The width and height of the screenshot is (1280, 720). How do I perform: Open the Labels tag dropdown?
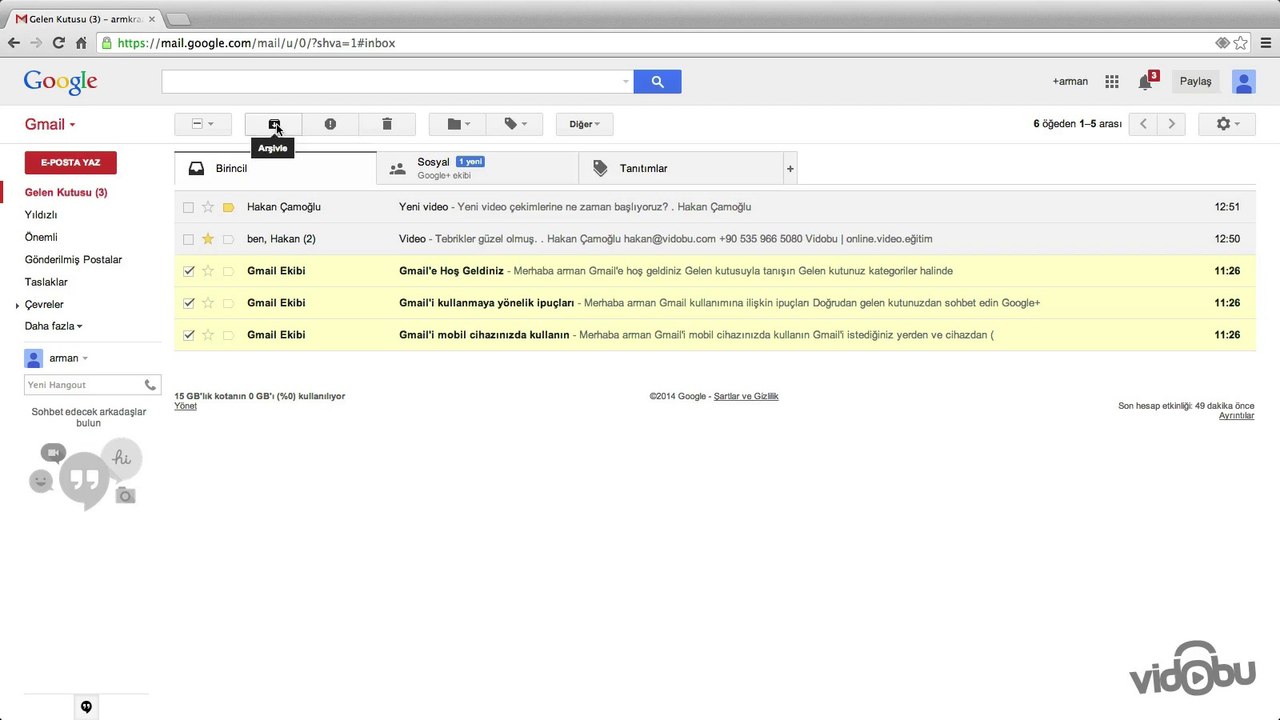514,124
